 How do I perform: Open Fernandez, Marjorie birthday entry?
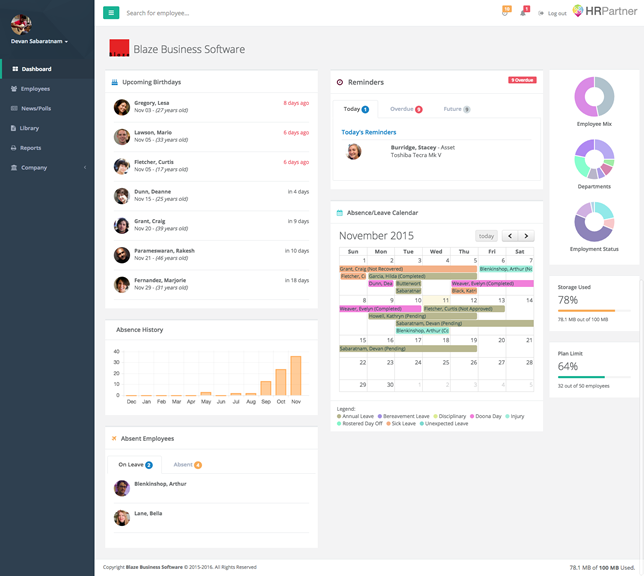tap(211, 285)
